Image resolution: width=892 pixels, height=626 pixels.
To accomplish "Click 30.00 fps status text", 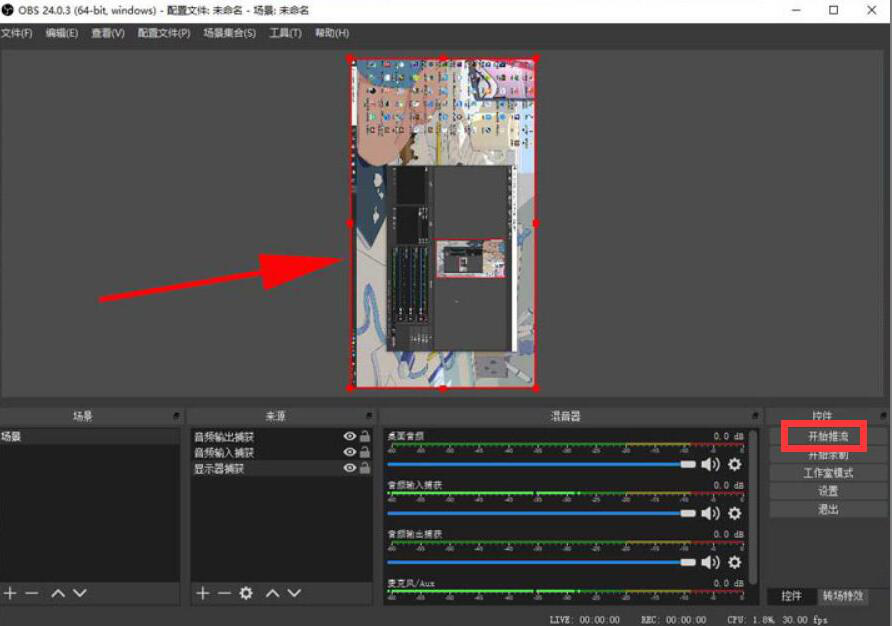I will [804, 619].
